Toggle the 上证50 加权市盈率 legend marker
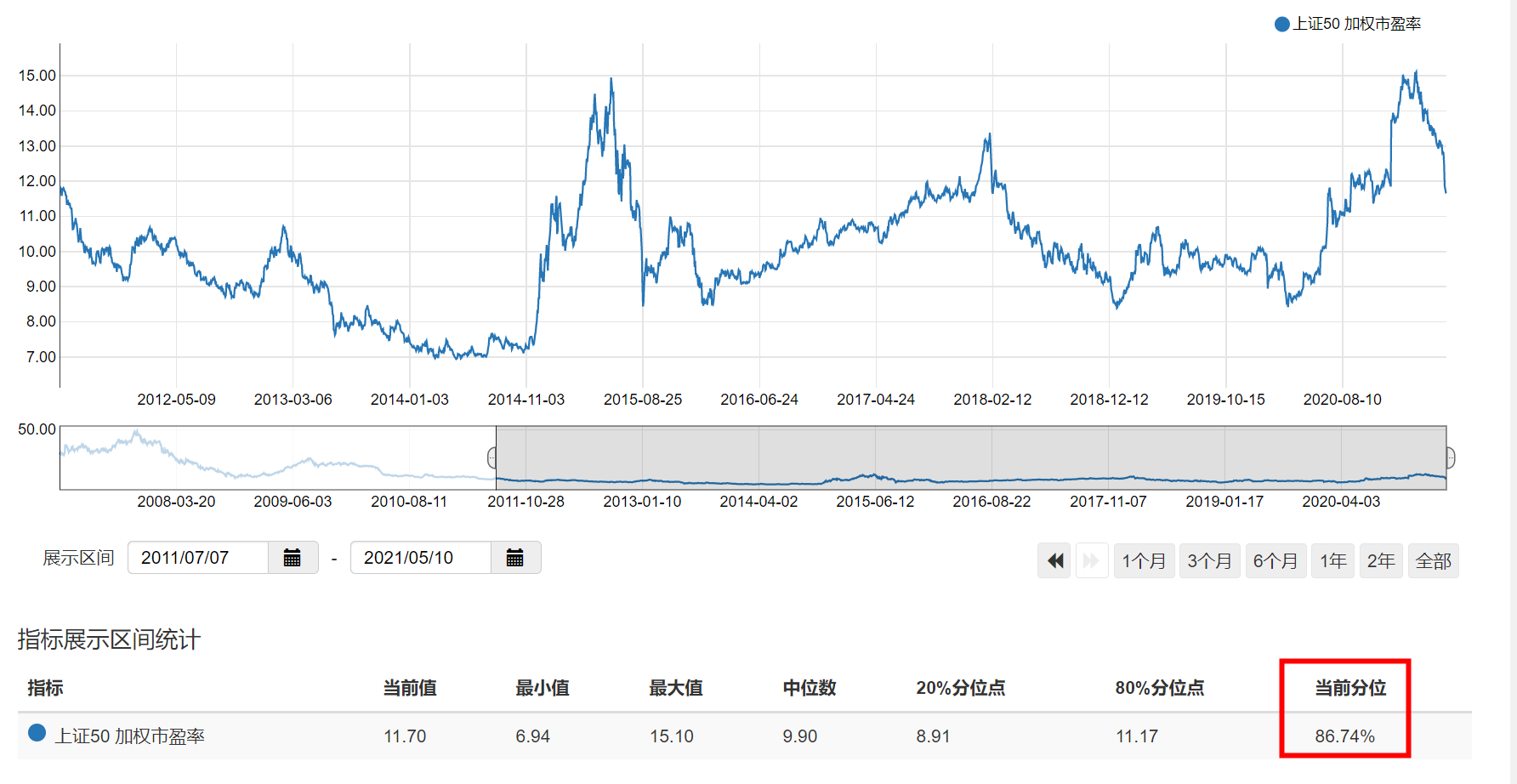This screenshot has width=1517, height=784. [x=1281, y=24]
